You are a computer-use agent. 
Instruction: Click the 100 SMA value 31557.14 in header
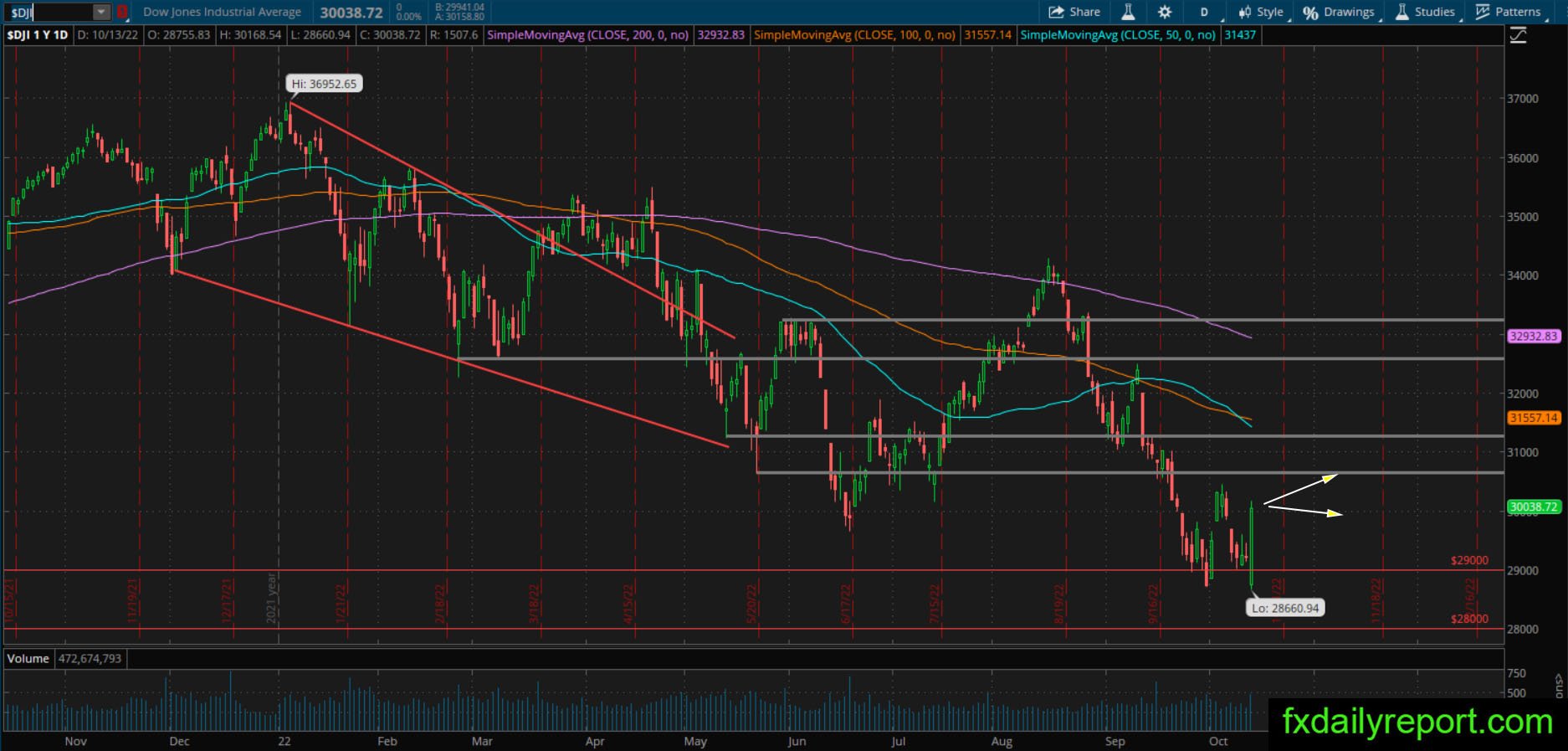(x=987, y=35)
